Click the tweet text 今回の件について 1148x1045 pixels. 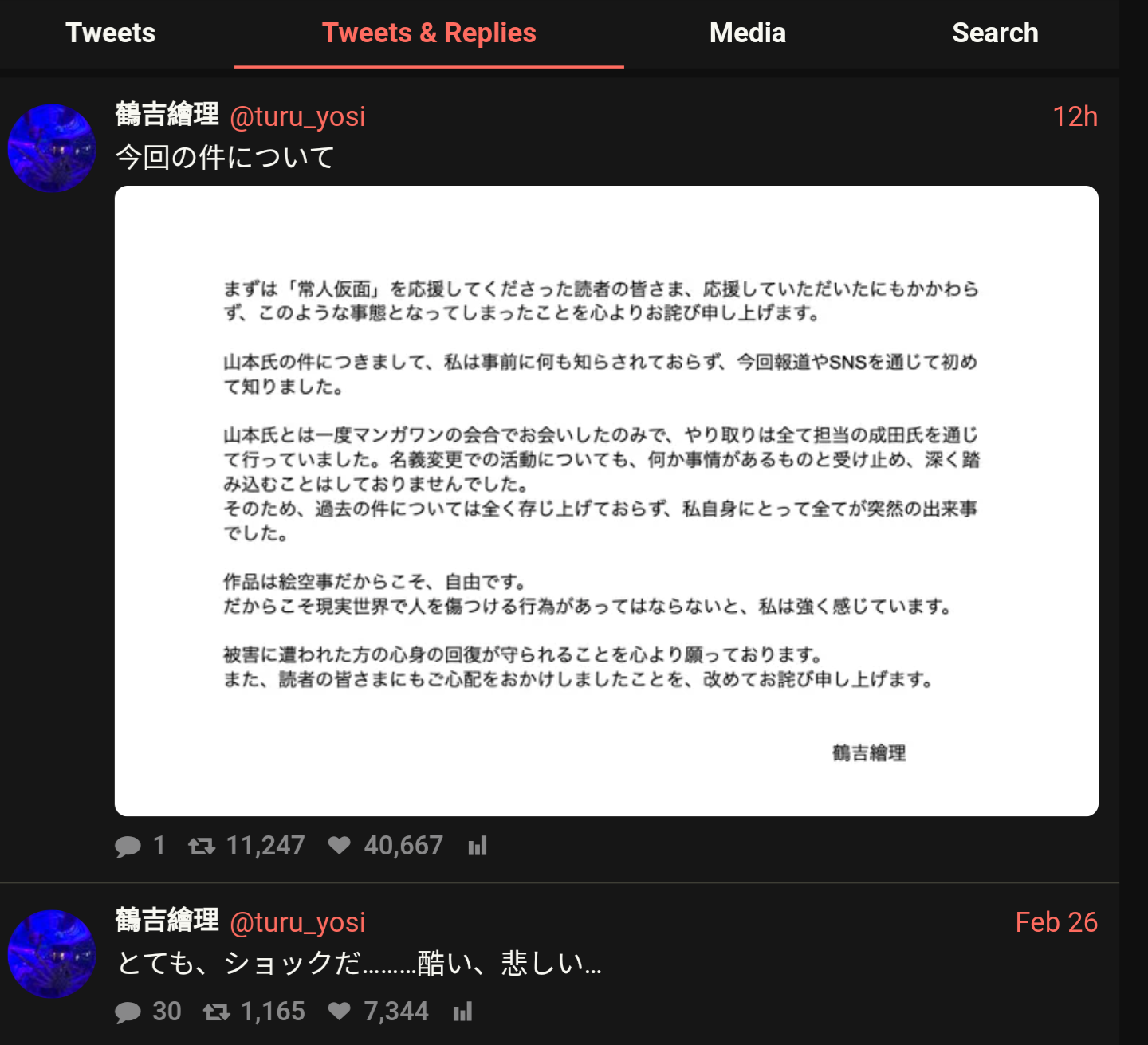[x=225, y=157]
